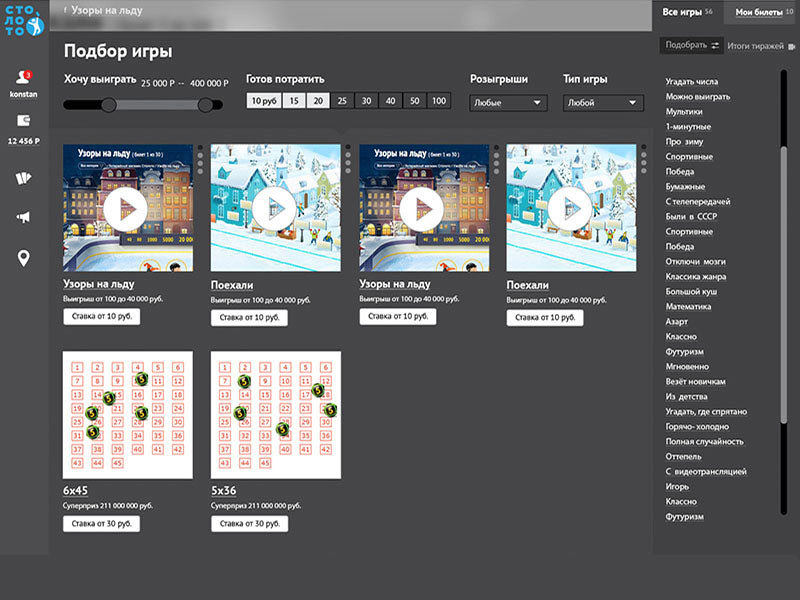The height and width of the screenshot is (600, 800).
Task: Click Ставка от 30 руб. under 6x45
Action: (x=101, y=523)
